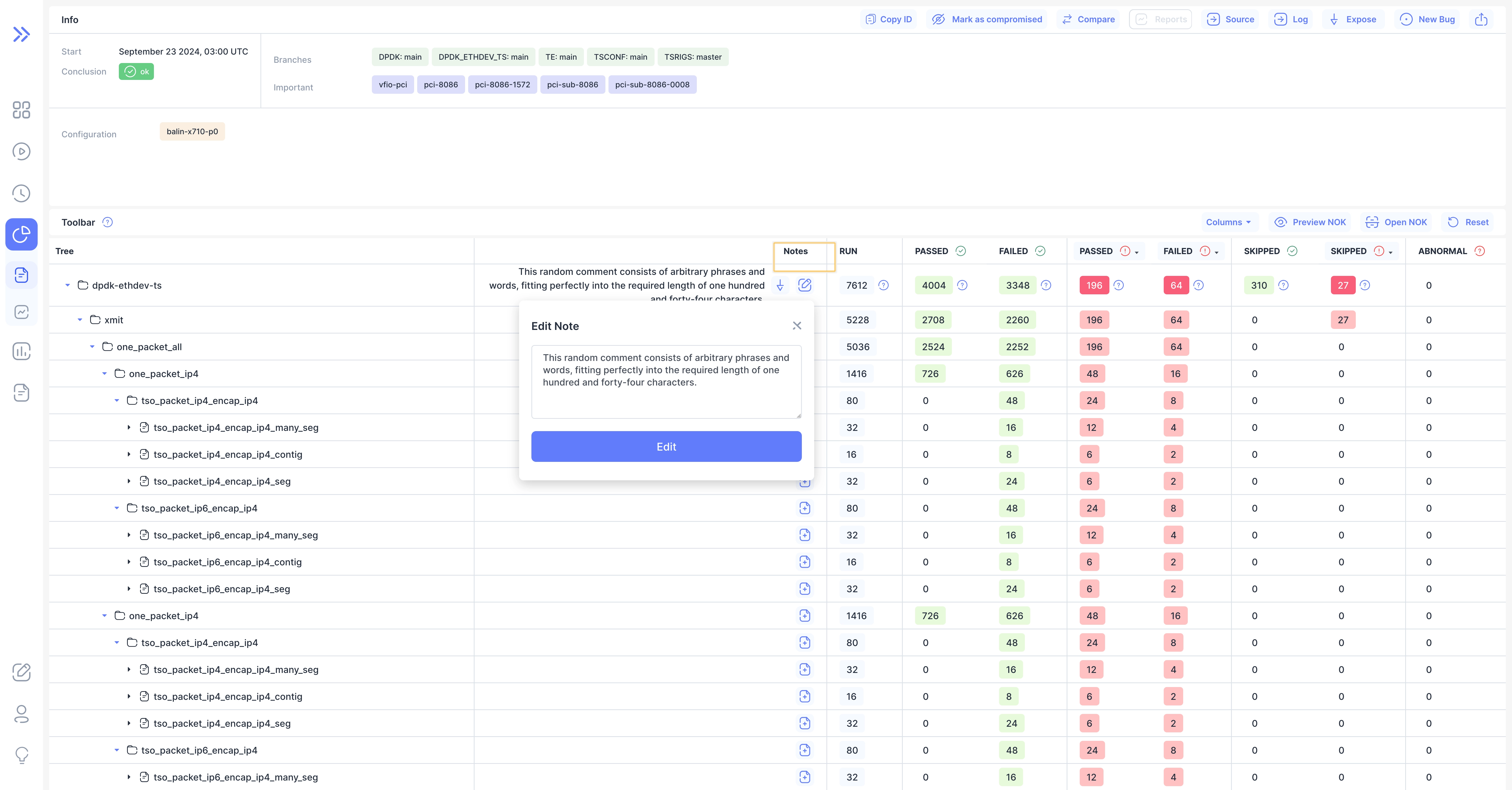This screenshot has height=790, width=1512.
Task: Click the Reset toolbar button
Action: click(1468, 222)
